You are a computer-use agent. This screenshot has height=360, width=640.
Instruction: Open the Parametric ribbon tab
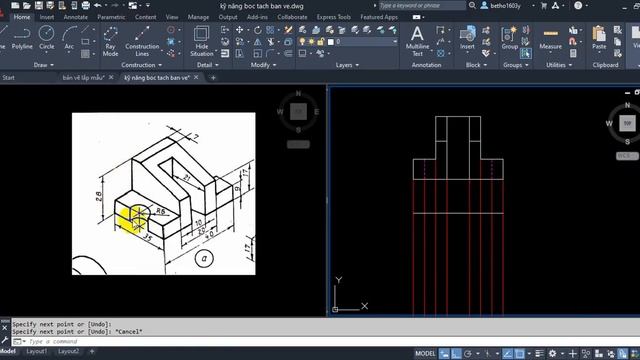pos(111,17)
